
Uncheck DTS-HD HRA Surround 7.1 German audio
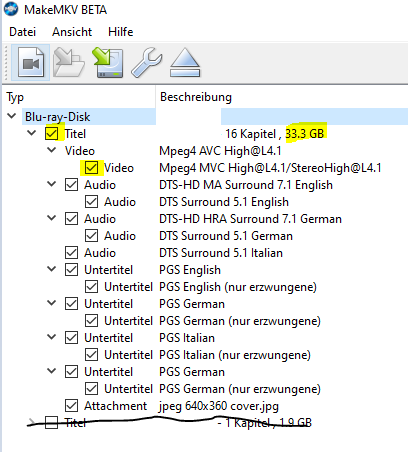[71, 218]
